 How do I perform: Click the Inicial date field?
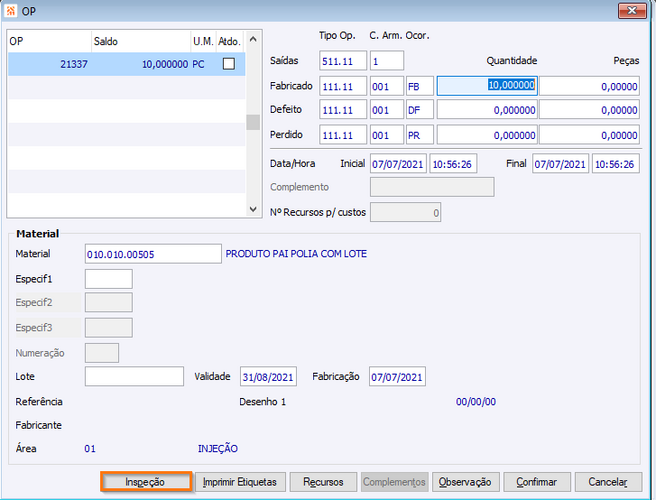tap(398, 164)
